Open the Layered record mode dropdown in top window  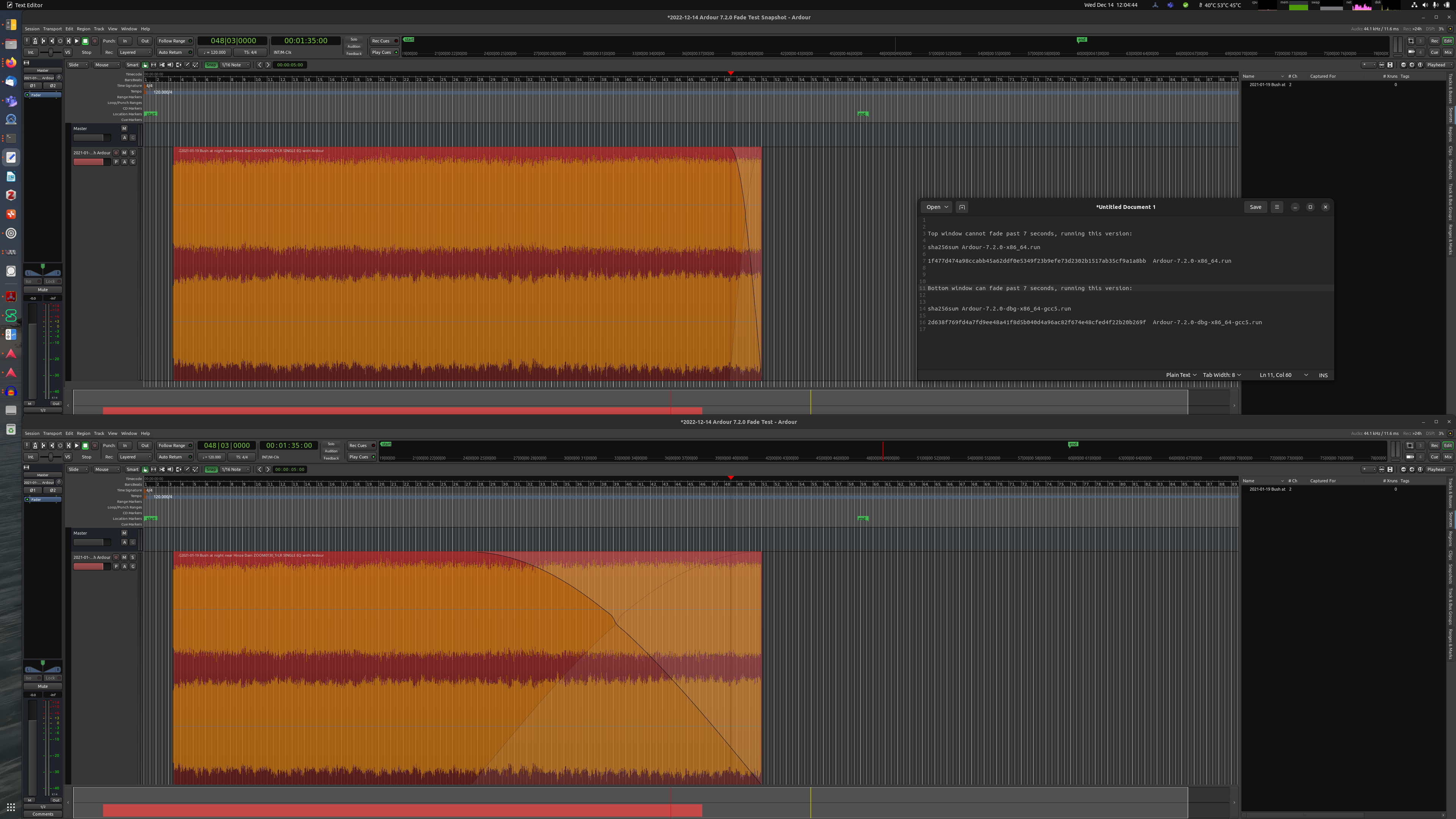[x=135, y=53]
